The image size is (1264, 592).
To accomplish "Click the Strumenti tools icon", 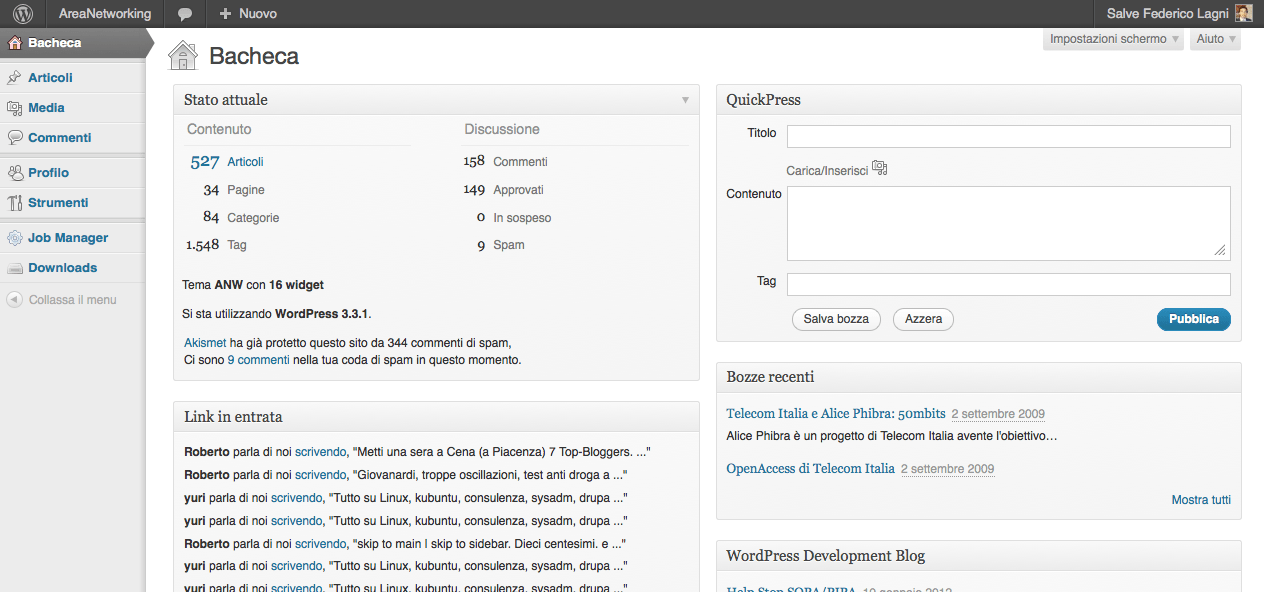I will [15, 202].
